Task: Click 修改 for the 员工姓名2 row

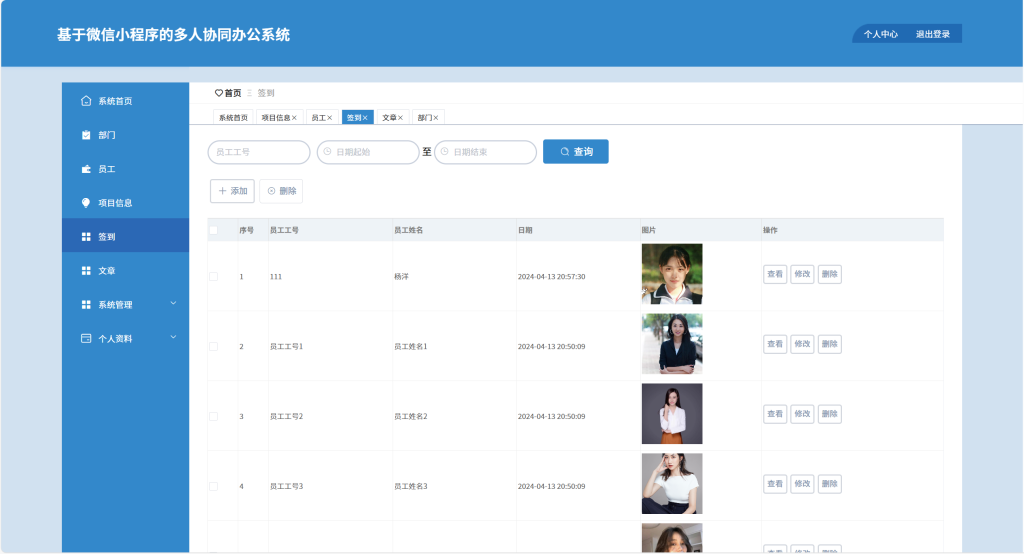Action: coord(802,414)
